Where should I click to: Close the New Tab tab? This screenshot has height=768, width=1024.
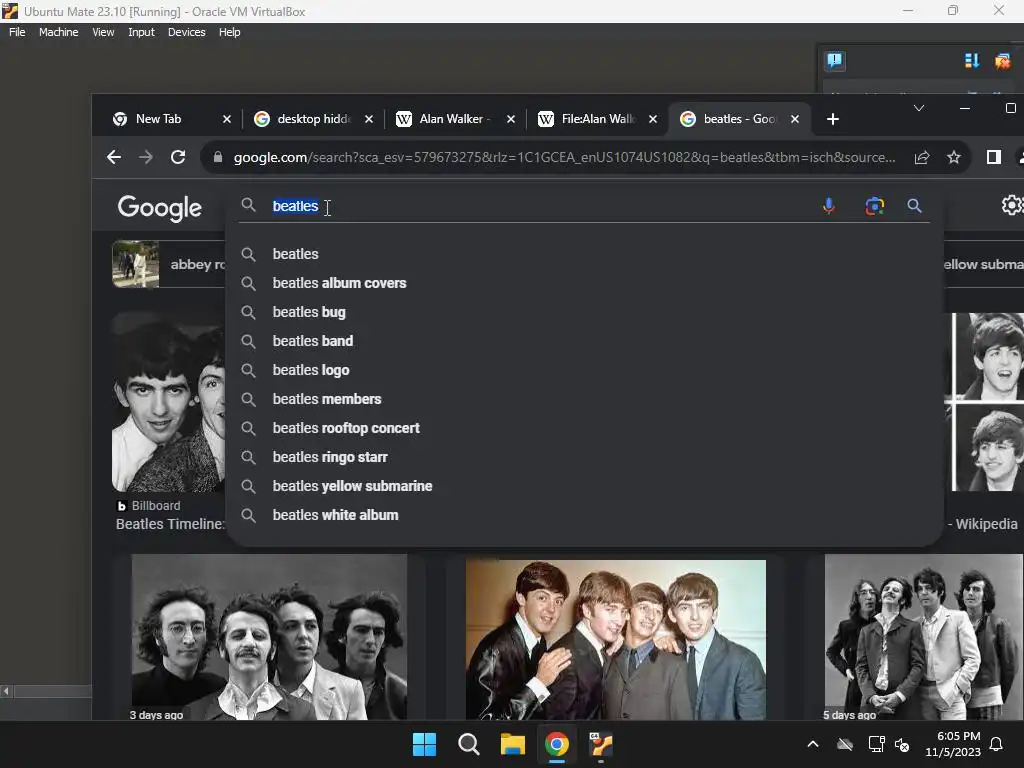click(x=227, y=119)
